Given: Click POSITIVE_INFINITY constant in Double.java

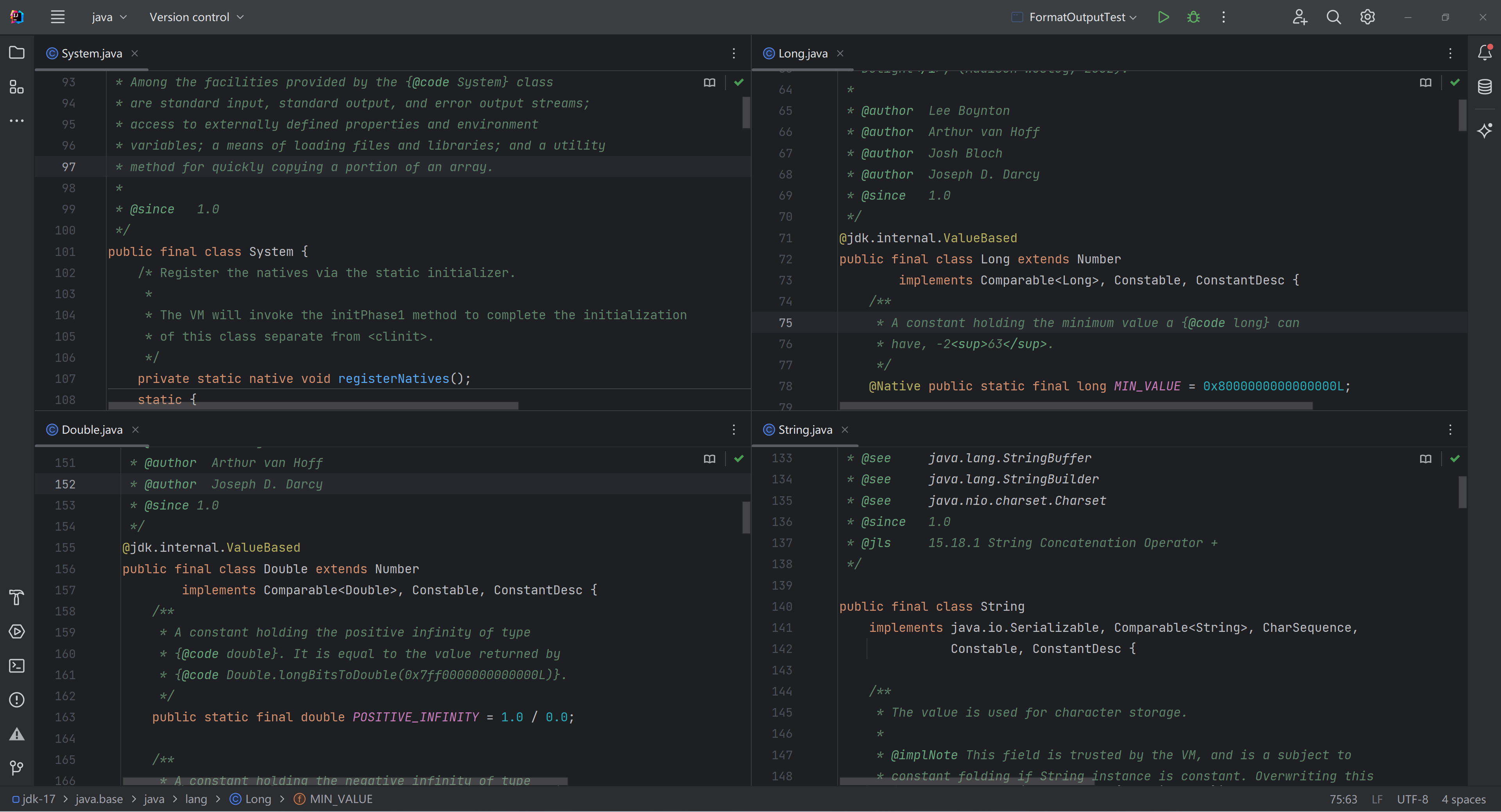Looking at the screenshot, I should click(x=416, y=717).
